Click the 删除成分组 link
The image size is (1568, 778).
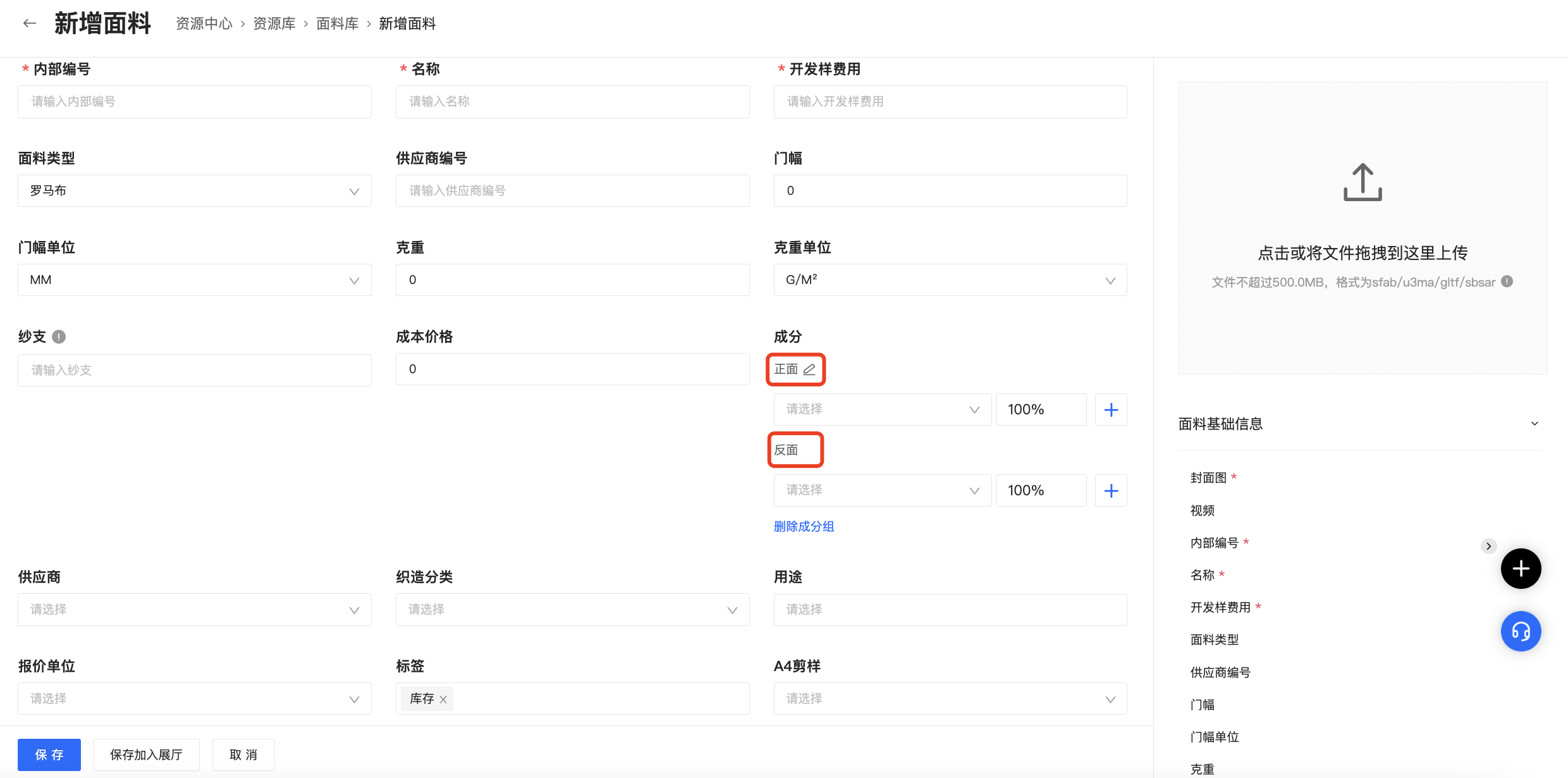tap(804, 526)
